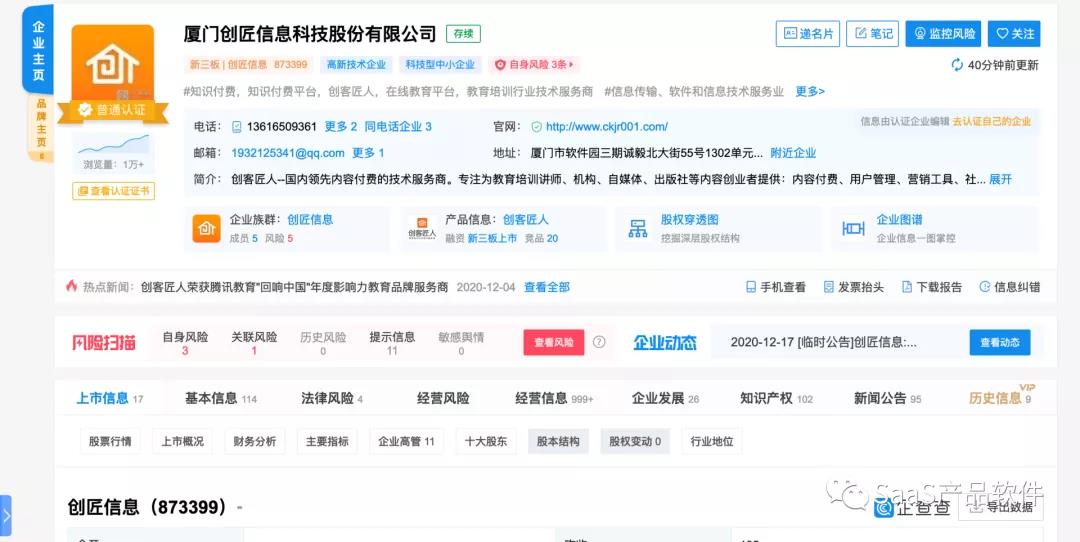This screenshot has height=542, width=1080.
Task: Expand the 自身风险 3条 risk tag
Action: [x=536, y=65]
